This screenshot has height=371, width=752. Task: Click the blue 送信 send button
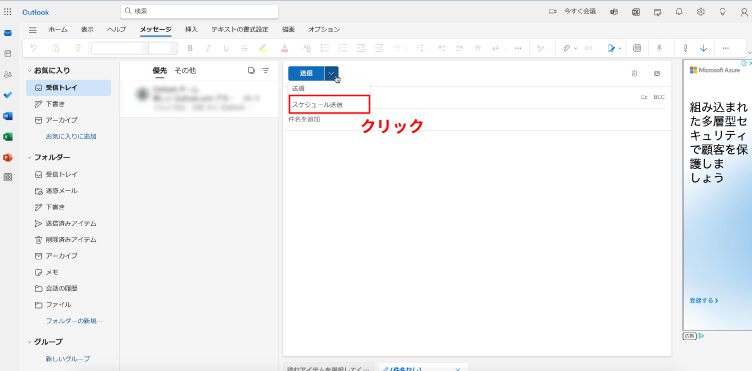click(x=306, y=73)
